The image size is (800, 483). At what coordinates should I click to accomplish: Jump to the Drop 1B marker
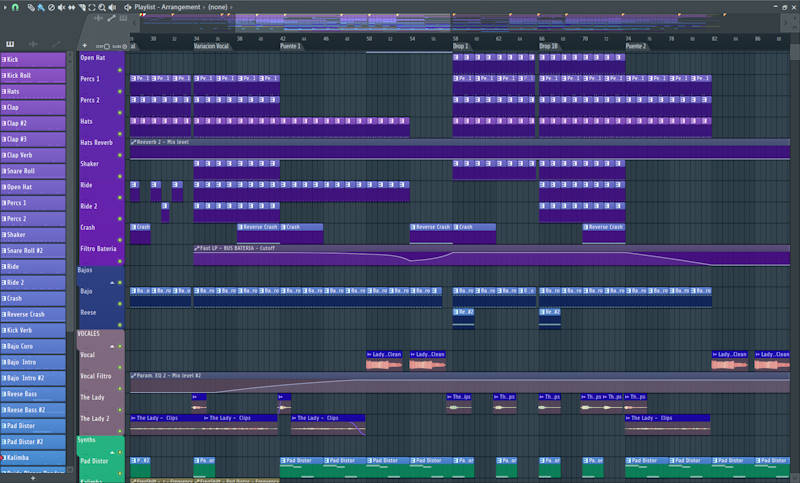(x=549, y=46)
